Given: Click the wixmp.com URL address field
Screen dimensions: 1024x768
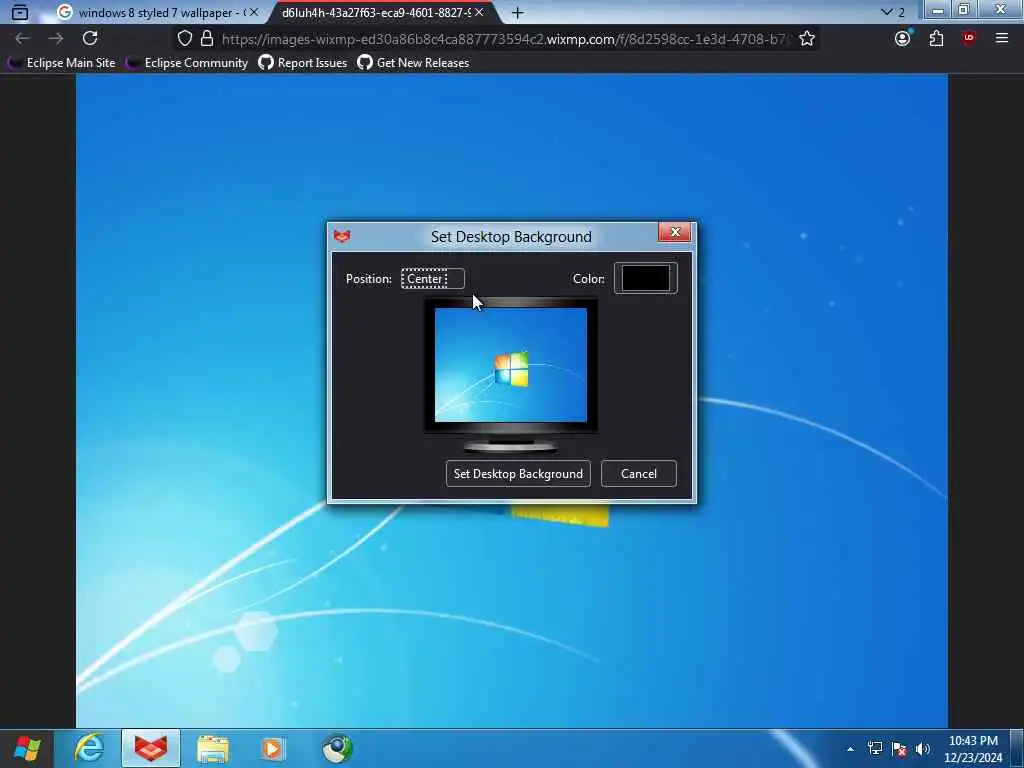Looking at the screenshot, I should click(x=505, y=39).
